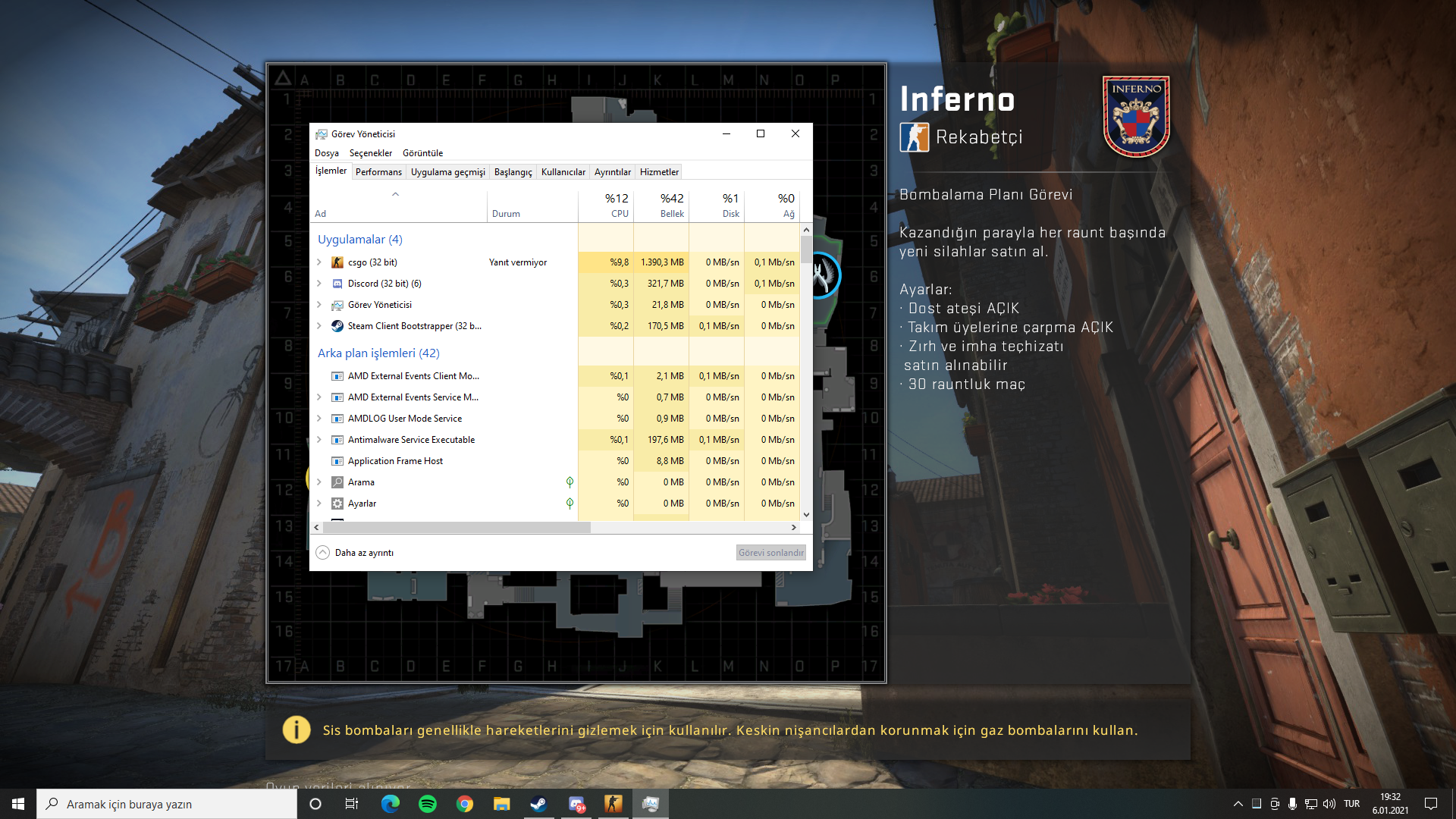Click the microphone tray icon
Viewport: 1456px width, 819px height.
click(x=1292, y=804)
